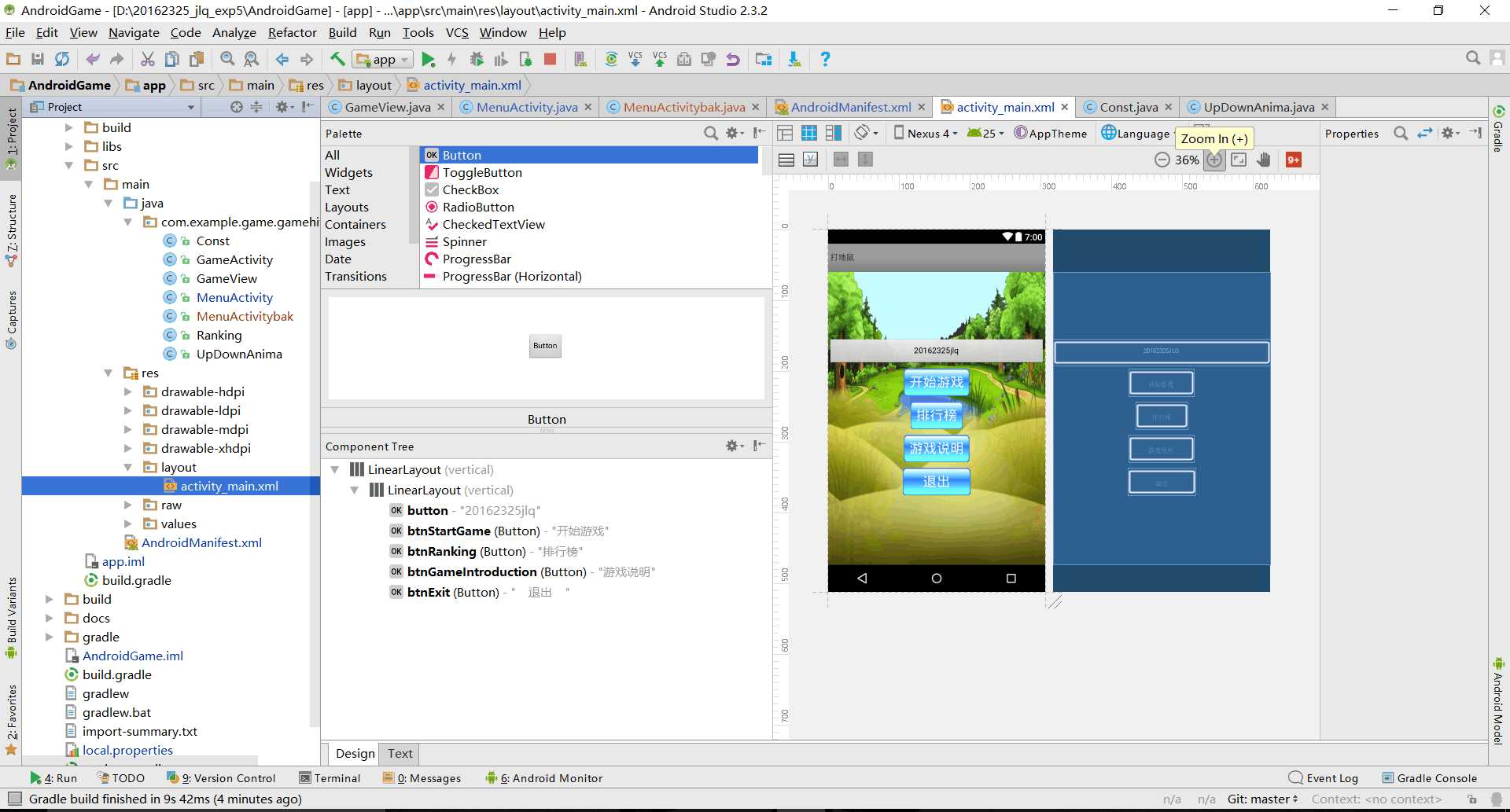Open the Nexus 4 device dropdown
1510x812 pixels.
[x=926, y=134]
